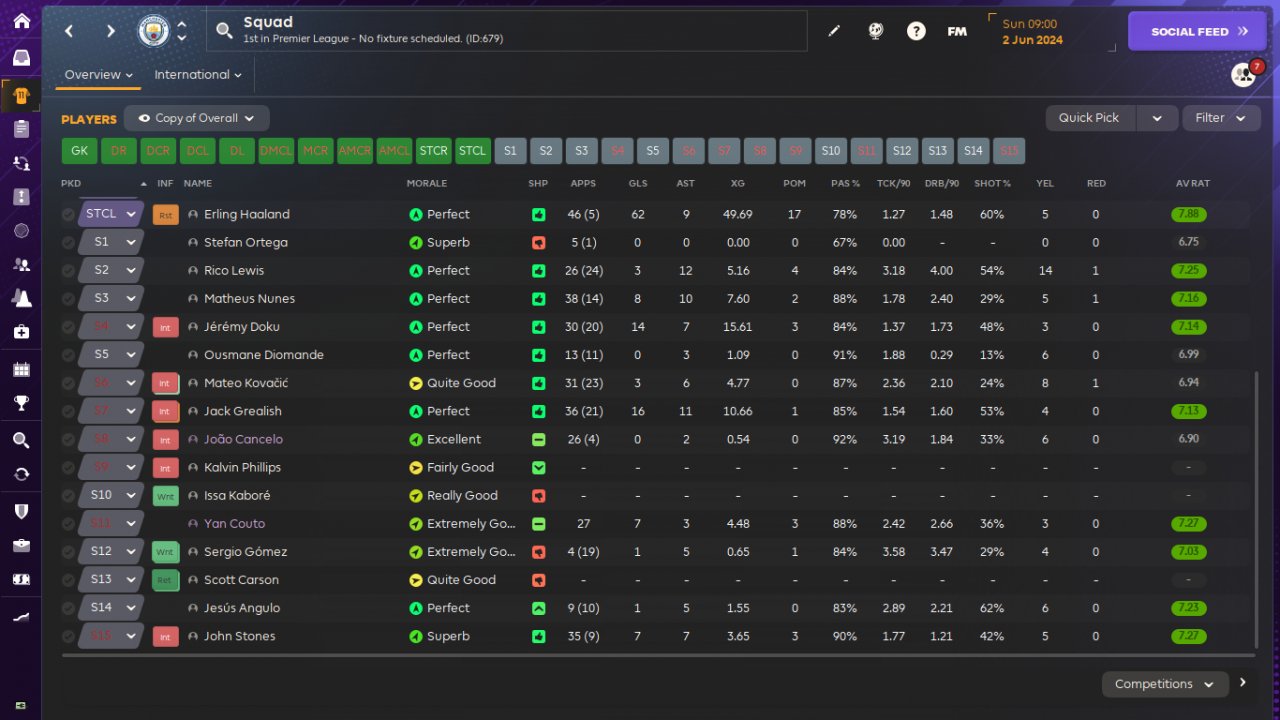This screenshot has height=720, width=1280.
Task: Open João Cancelo's player profile link
Action: coord(243,439)
